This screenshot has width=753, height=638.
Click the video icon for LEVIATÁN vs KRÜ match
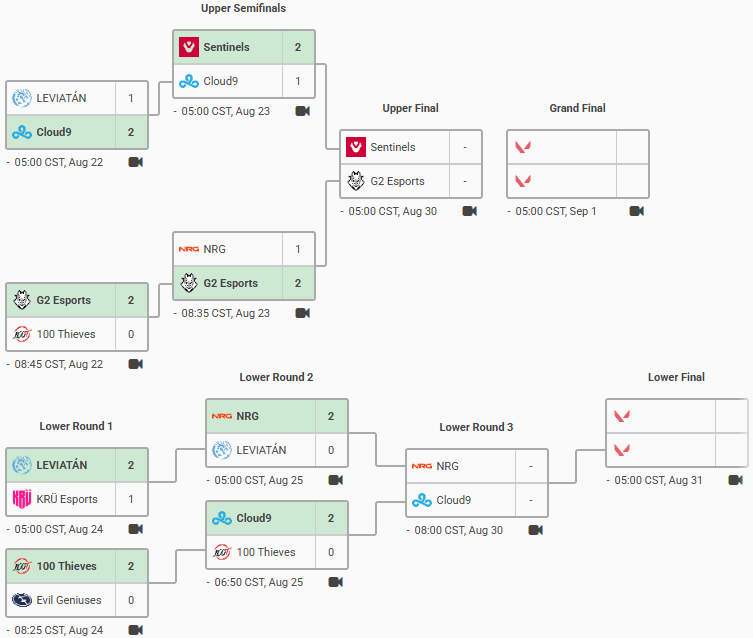[135, 530]
